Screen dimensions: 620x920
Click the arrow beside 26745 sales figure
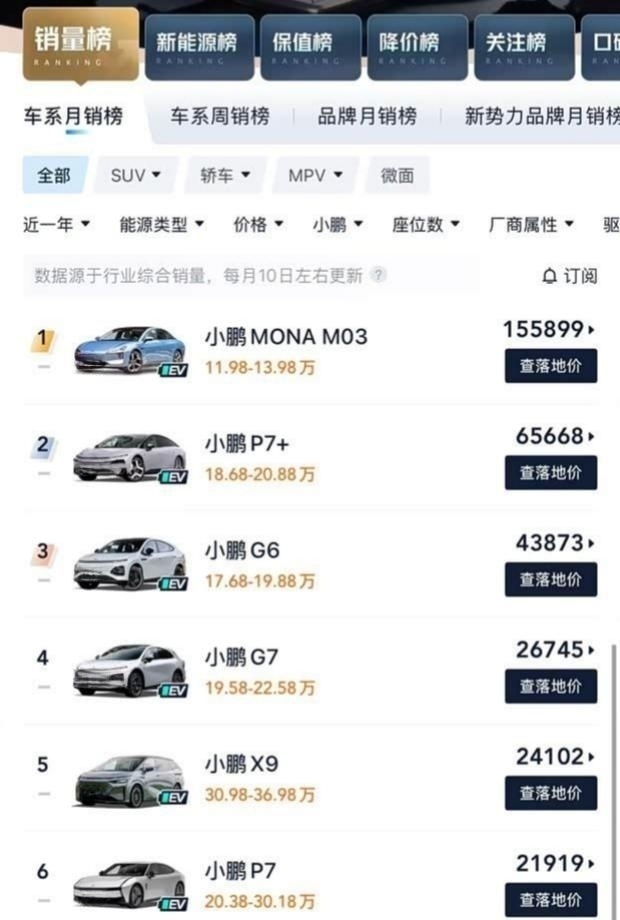click(x=592, y=650)
